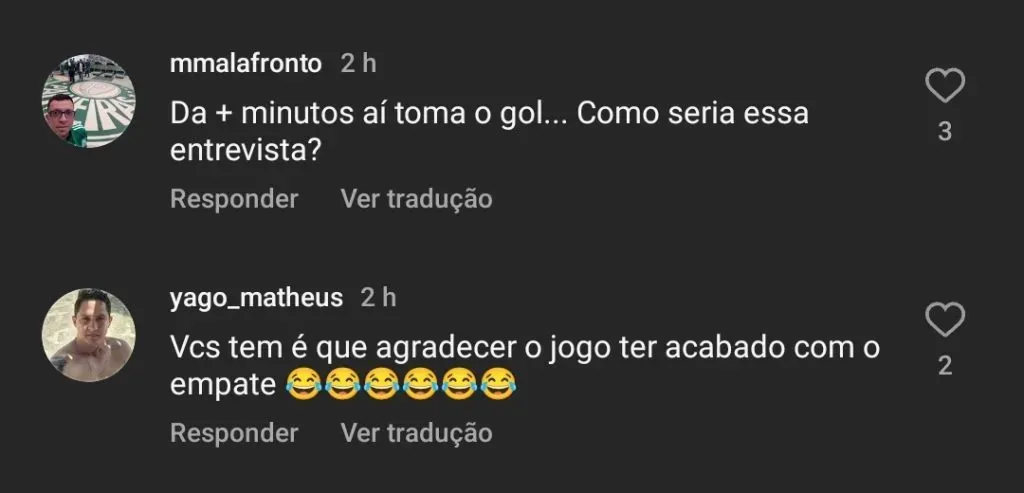Viewport: 1024px width, 493px height.
Task: Show translation of yago_matheus's comment
Action: (x=416, y=433)
